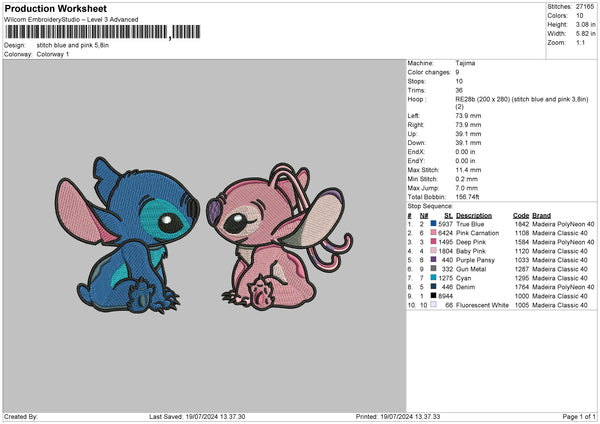Pick the Cyan thread color swatch
The image size is (600, 424).
pos(434,278)
